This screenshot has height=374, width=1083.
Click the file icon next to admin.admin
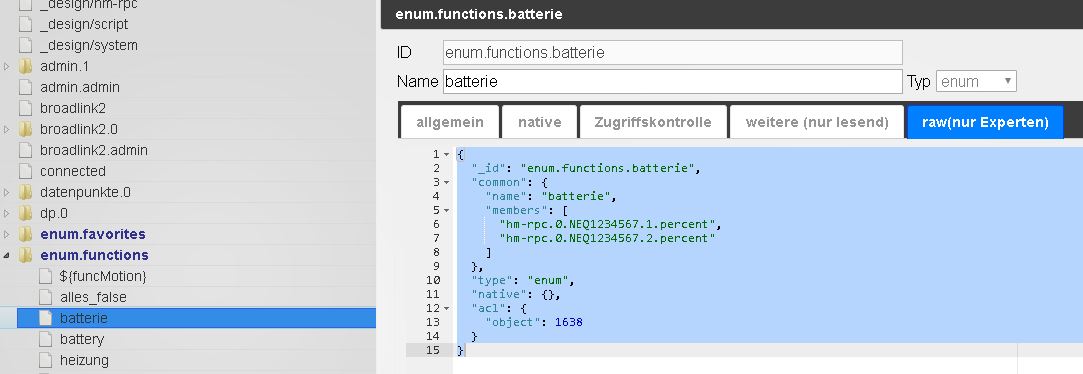(x=26, y=87)
